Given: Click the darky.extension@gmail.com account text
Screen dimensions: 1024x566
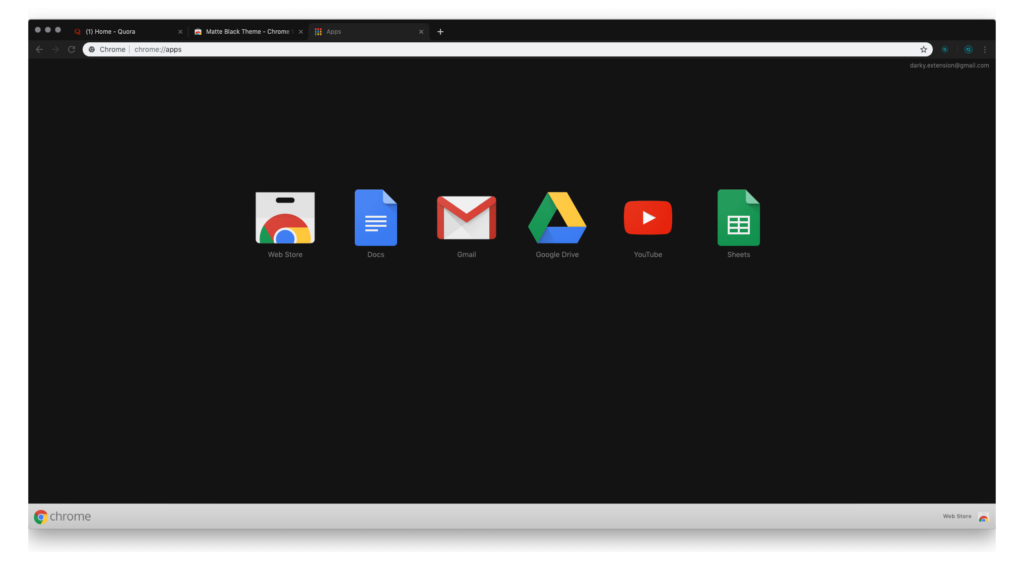Looking at the screenshot, I should tap(949, 65).
